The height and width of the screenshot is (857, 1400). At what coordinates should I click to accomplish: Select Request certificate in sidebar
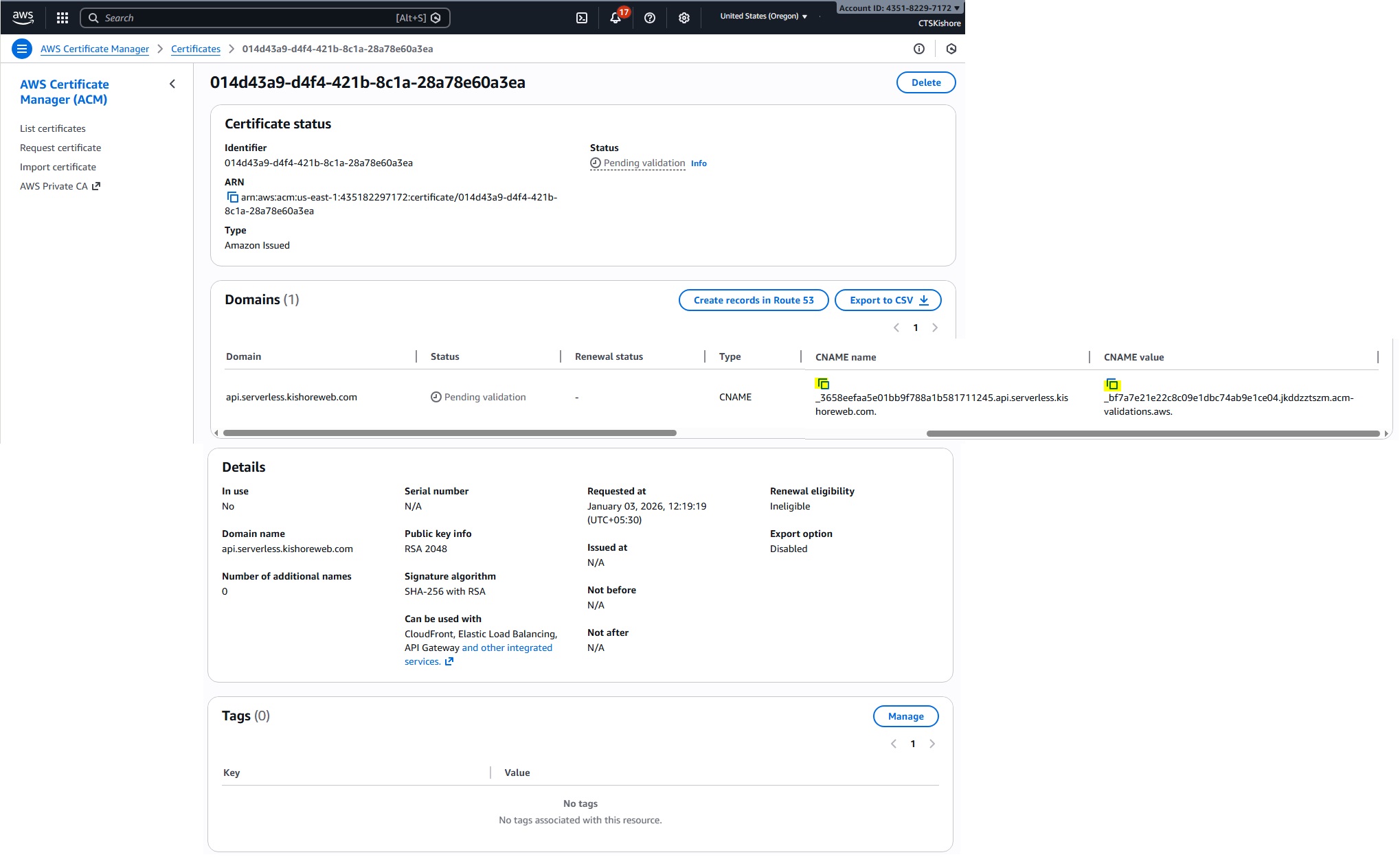[60, 148]
